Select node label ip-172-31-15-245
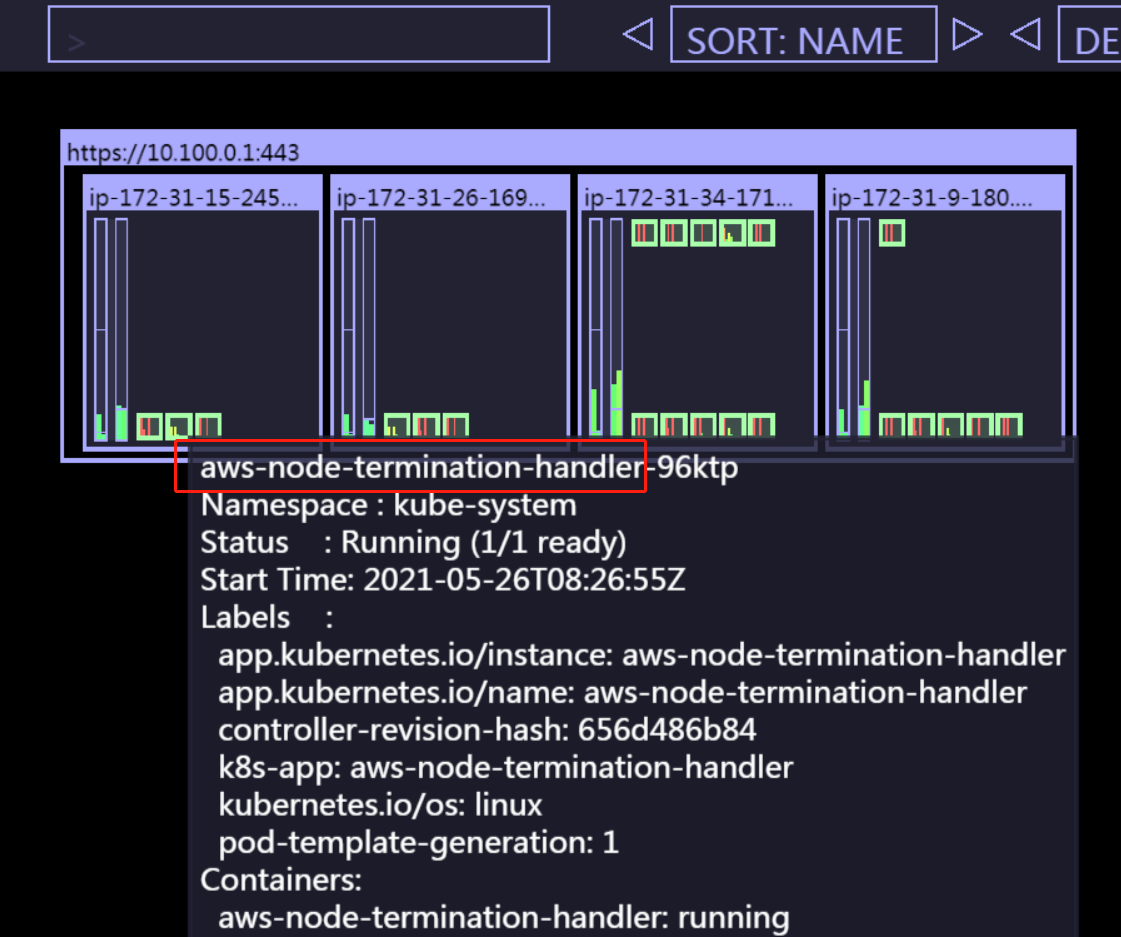The image size is (1121, 937). coord(194,197)
